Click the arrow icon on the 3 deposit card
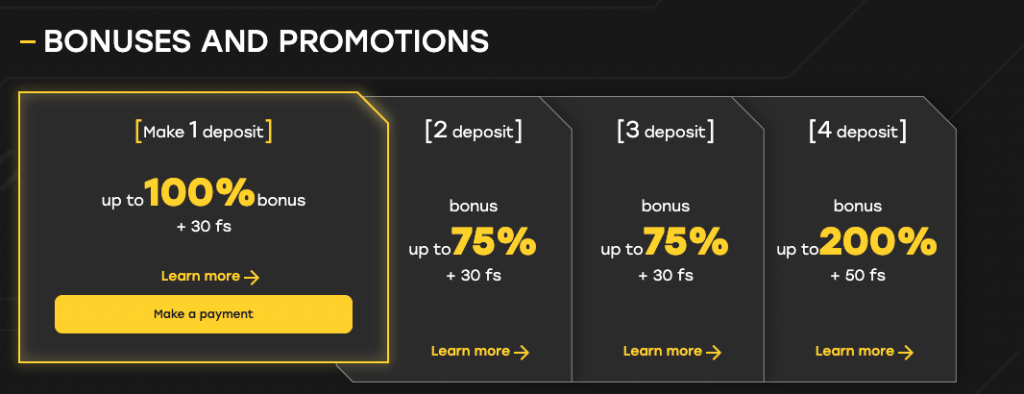The height and width of the screenshot is (394, 1024). [713, 353]
